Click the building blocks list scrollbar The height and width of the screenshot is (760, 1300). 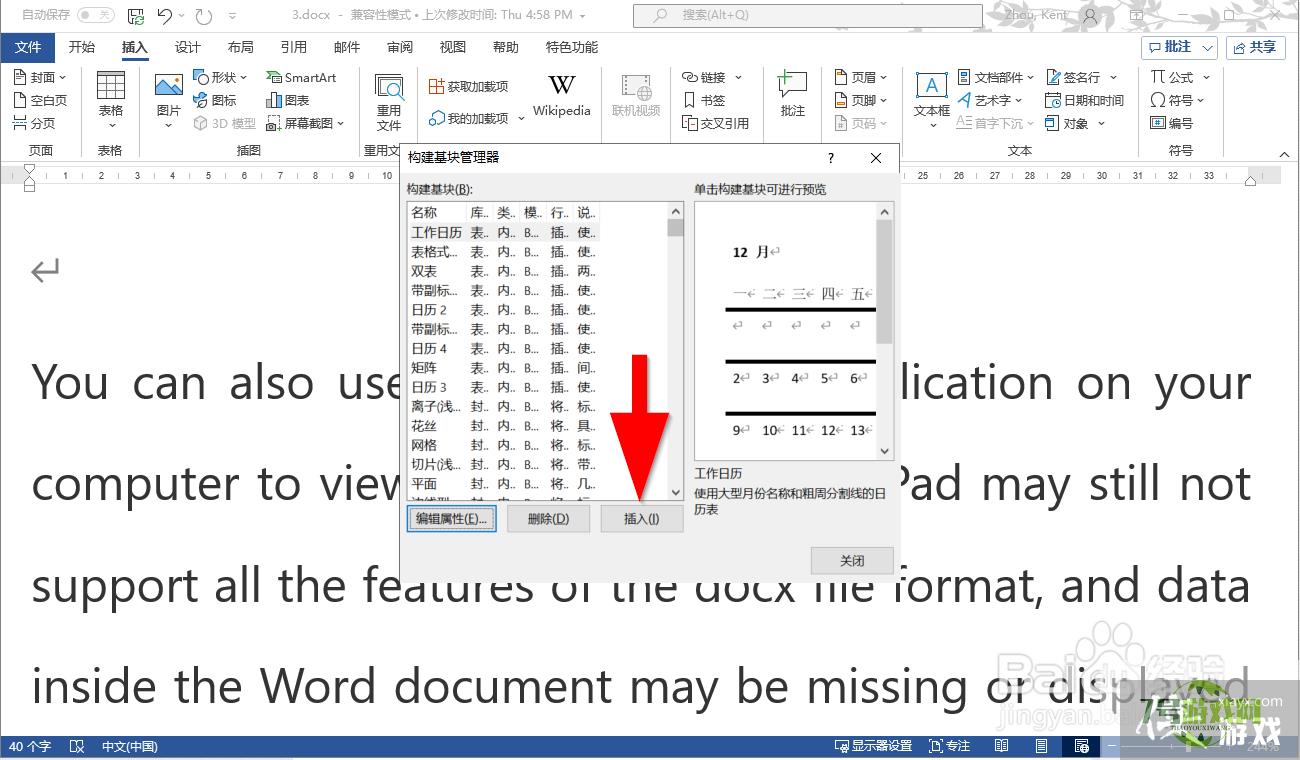676,350
